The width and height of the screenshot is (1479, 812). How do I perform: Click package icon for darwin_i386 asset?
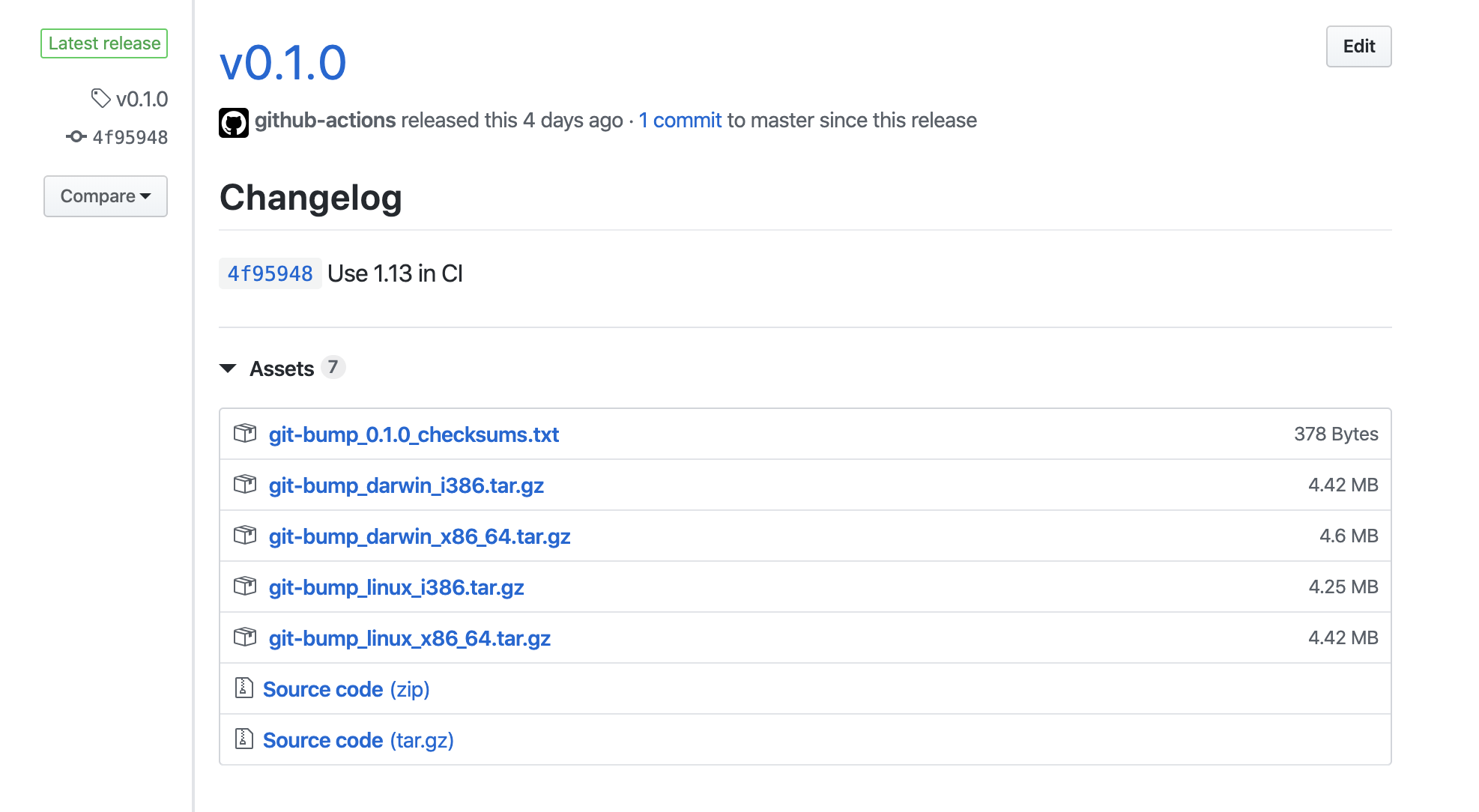[244, 485]
